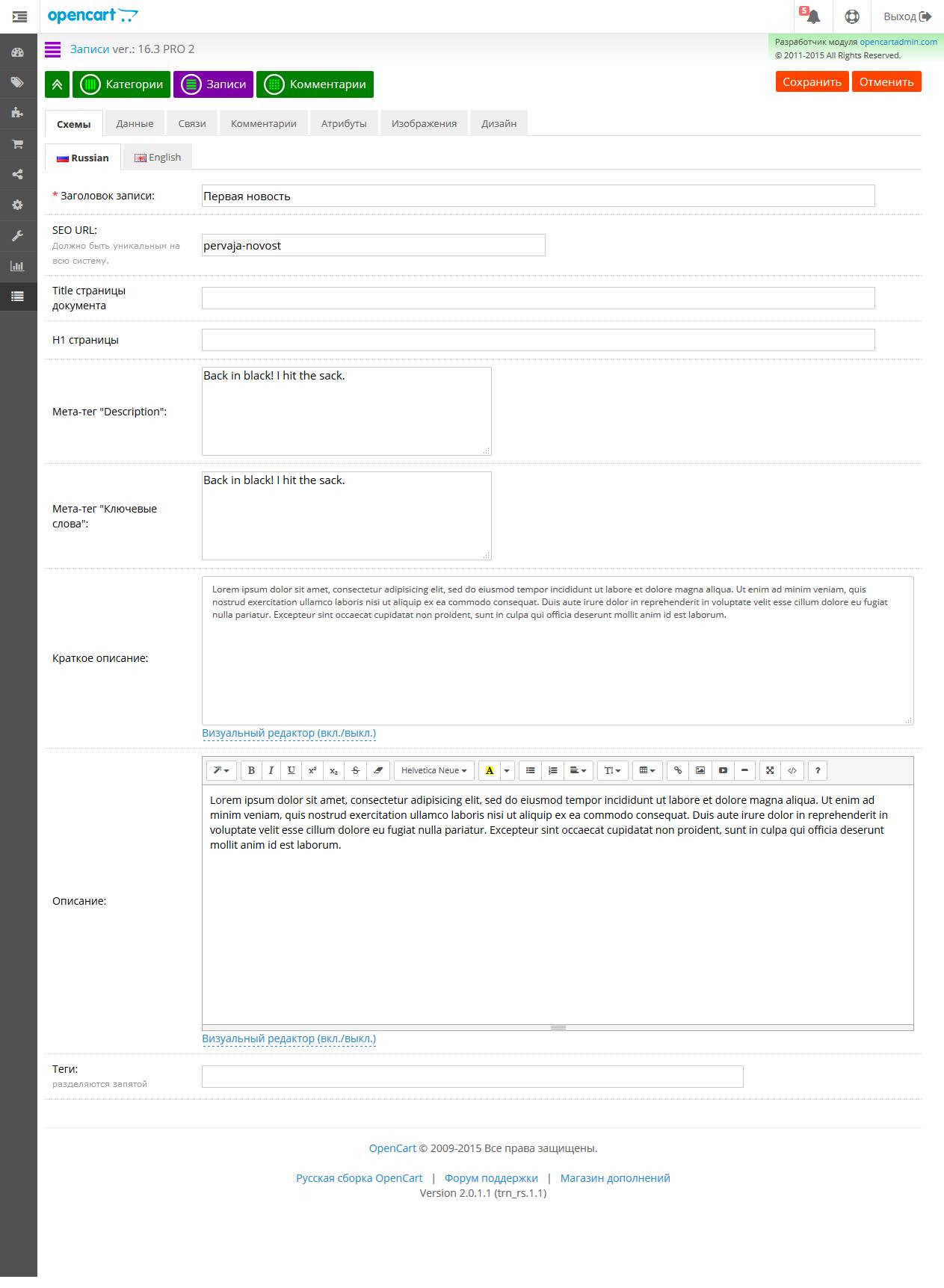This screenshot has height=1288, width=944.
Task: Open the help lifebuoy icon
Action: click(x=852, y=16)
